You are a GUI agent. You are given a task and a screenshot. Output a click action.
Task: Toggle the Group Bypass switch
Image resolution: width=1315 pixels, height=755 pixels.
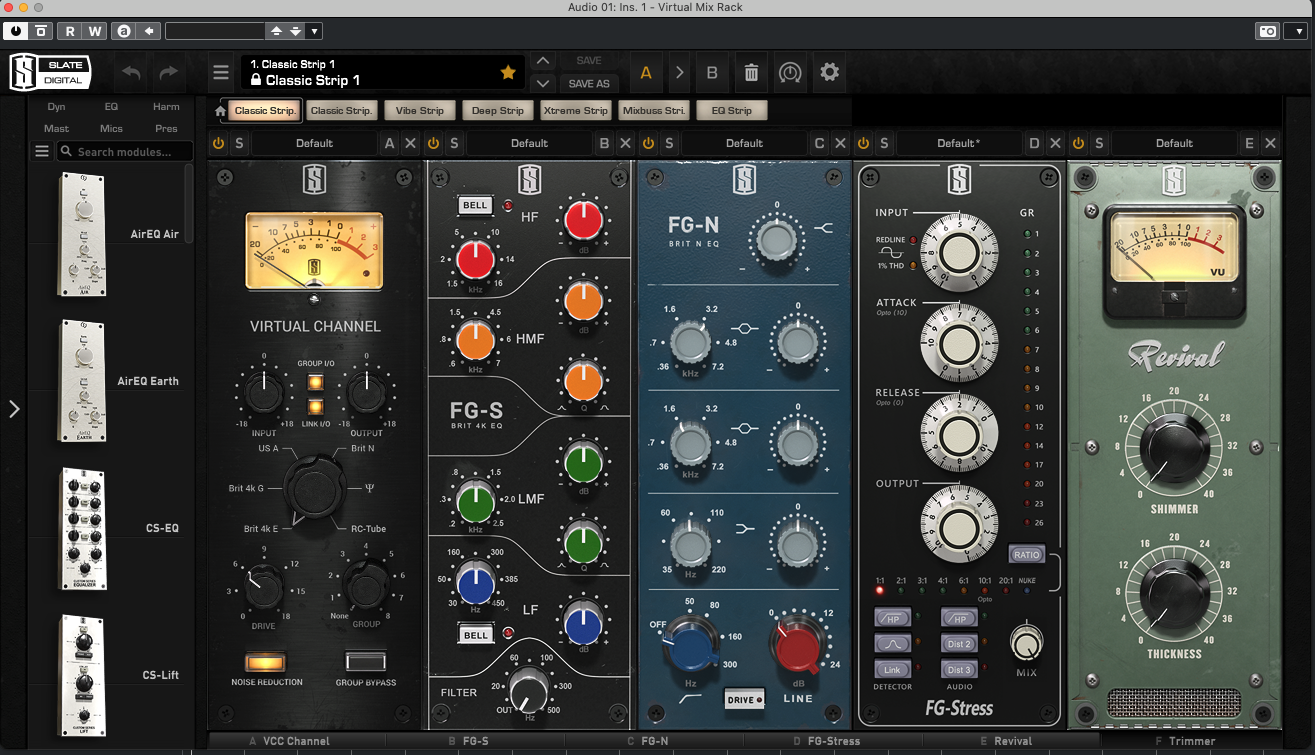[366, 662]
